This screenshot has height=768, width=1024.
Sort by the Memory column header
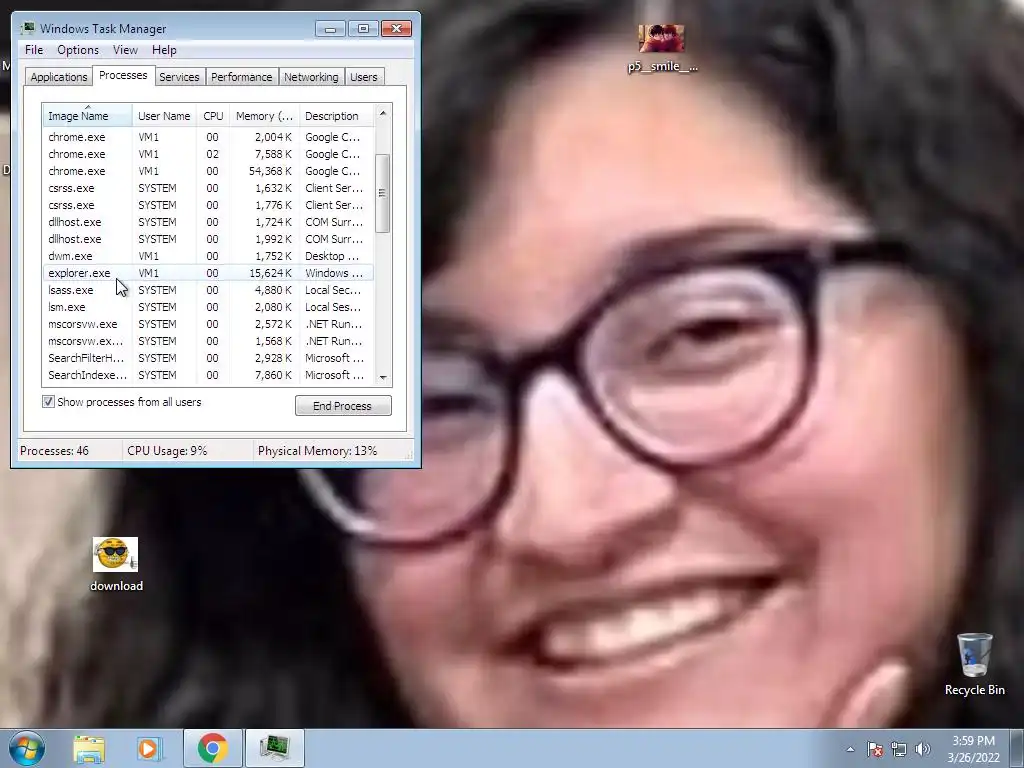click(x=264, y=116)
